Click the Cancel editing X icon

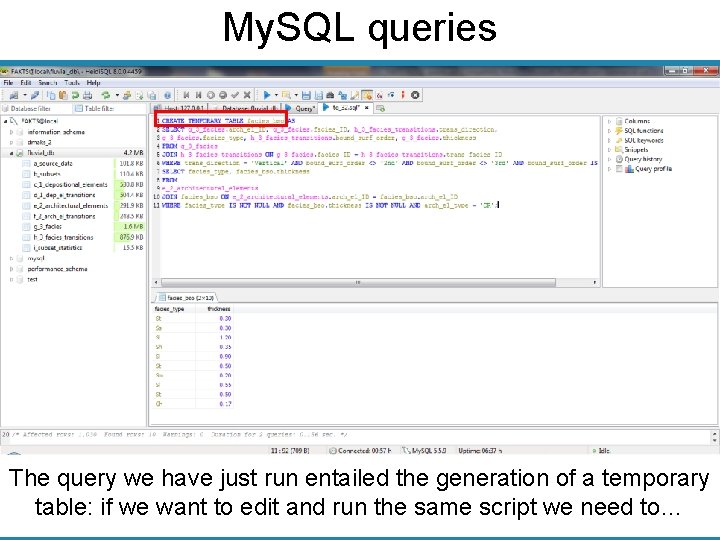(247, 95)
